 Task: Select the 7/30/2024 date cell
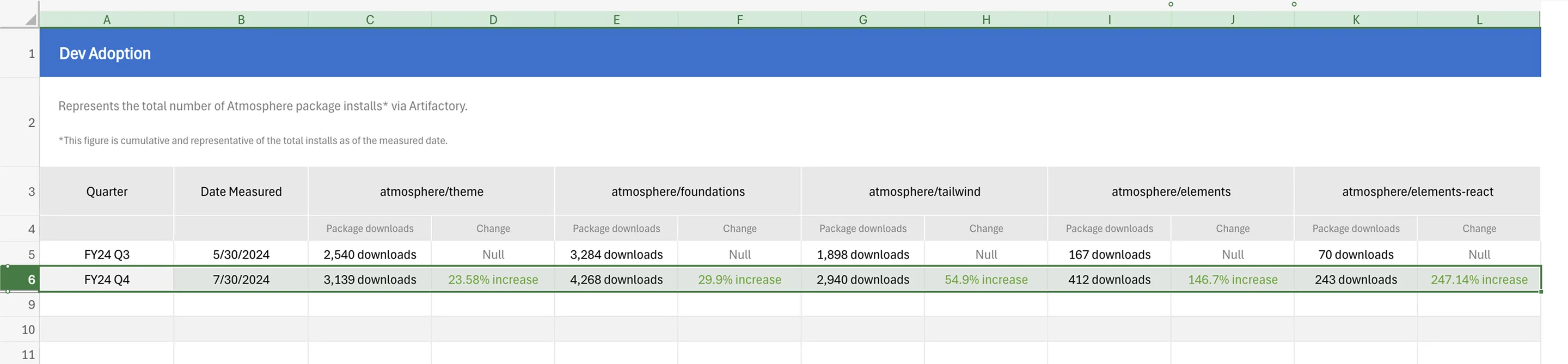(241, 279)
